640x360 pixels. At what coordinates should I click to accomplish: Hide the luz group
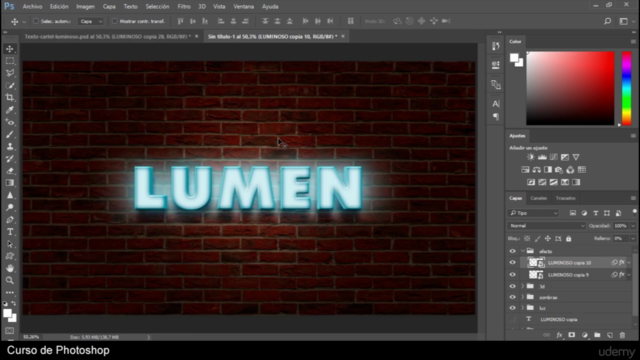coord(513,308)
